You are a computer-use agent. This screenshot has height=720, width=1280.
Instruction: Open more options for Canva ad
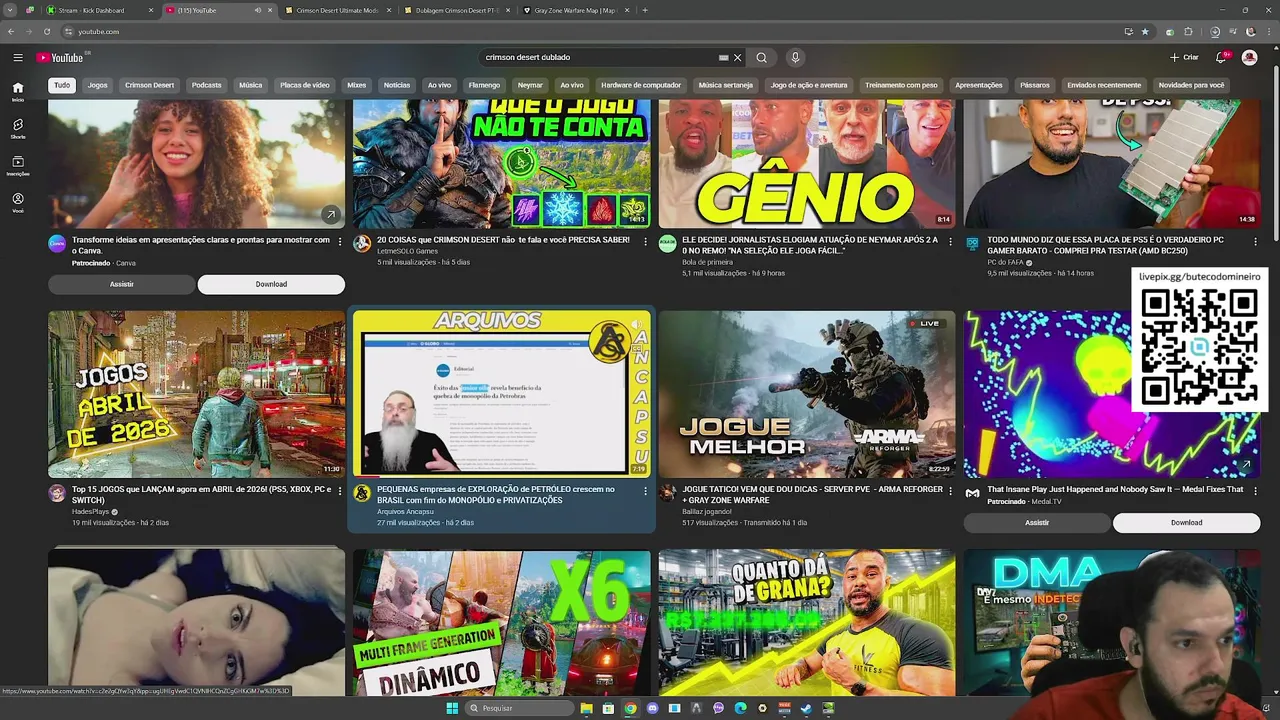coord(340,241)
